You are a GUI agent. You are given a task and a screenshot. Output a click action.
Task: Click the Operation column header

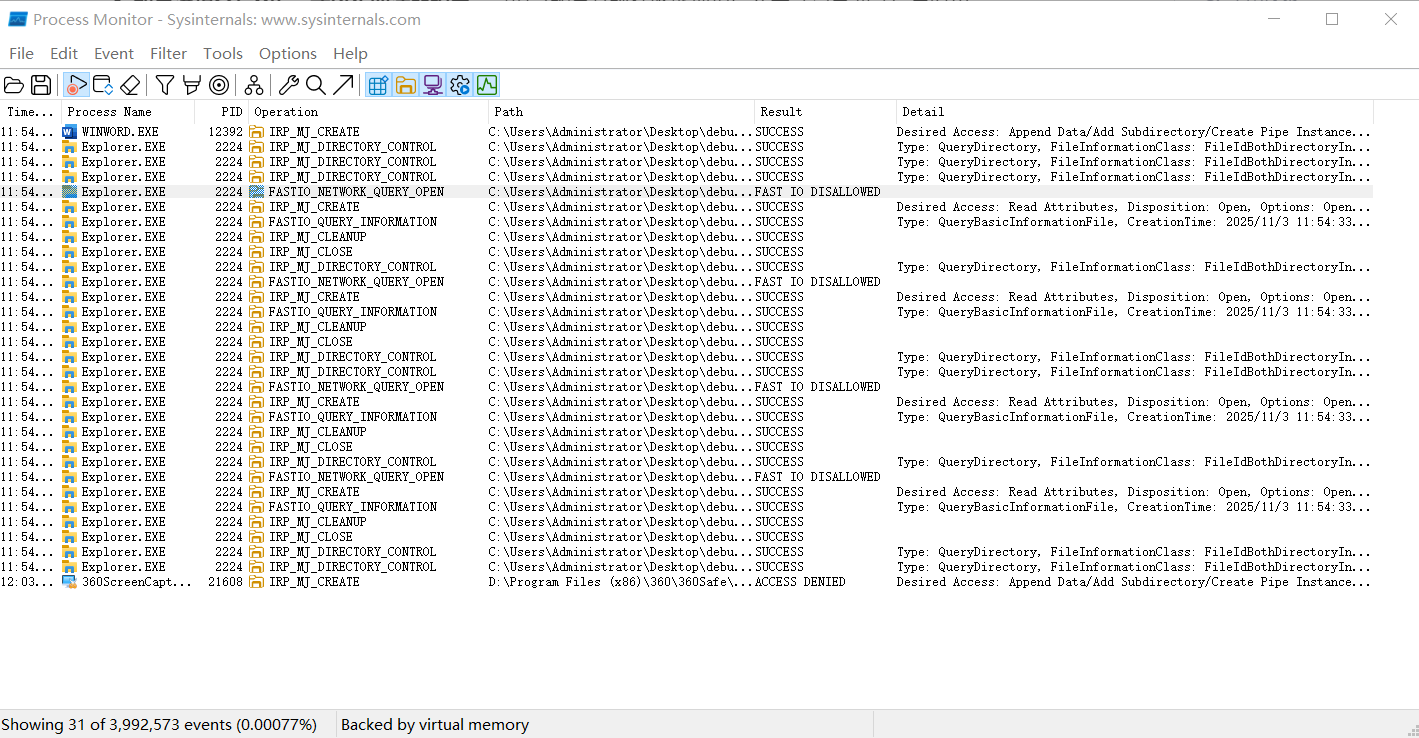(369, 112)
